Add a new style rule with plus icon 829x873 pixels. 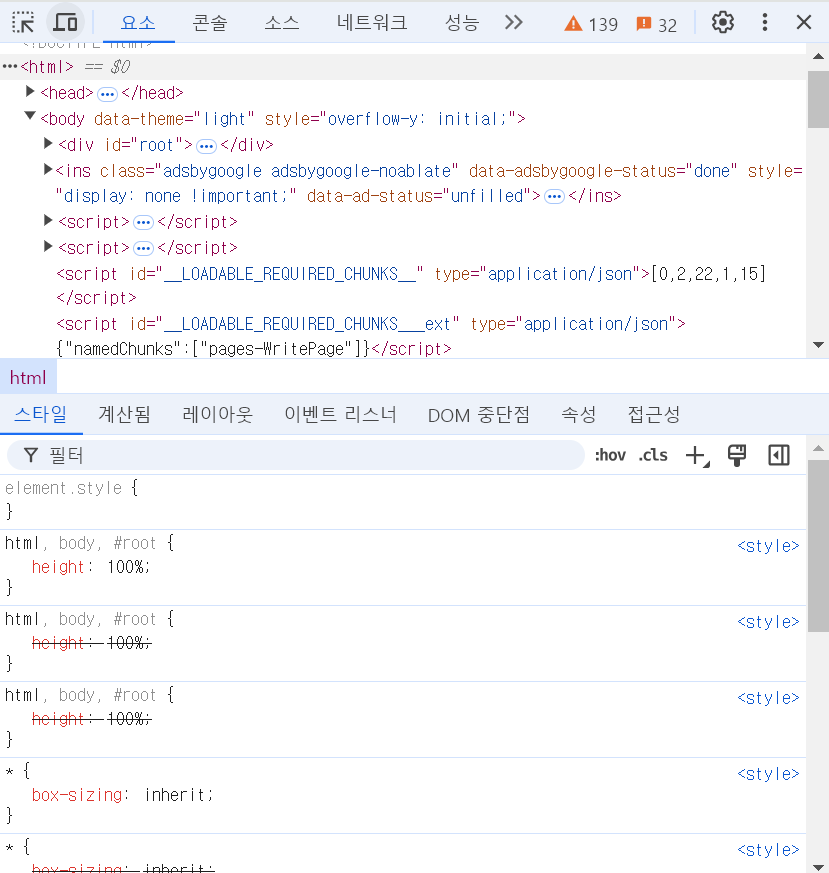coord(696,455)
